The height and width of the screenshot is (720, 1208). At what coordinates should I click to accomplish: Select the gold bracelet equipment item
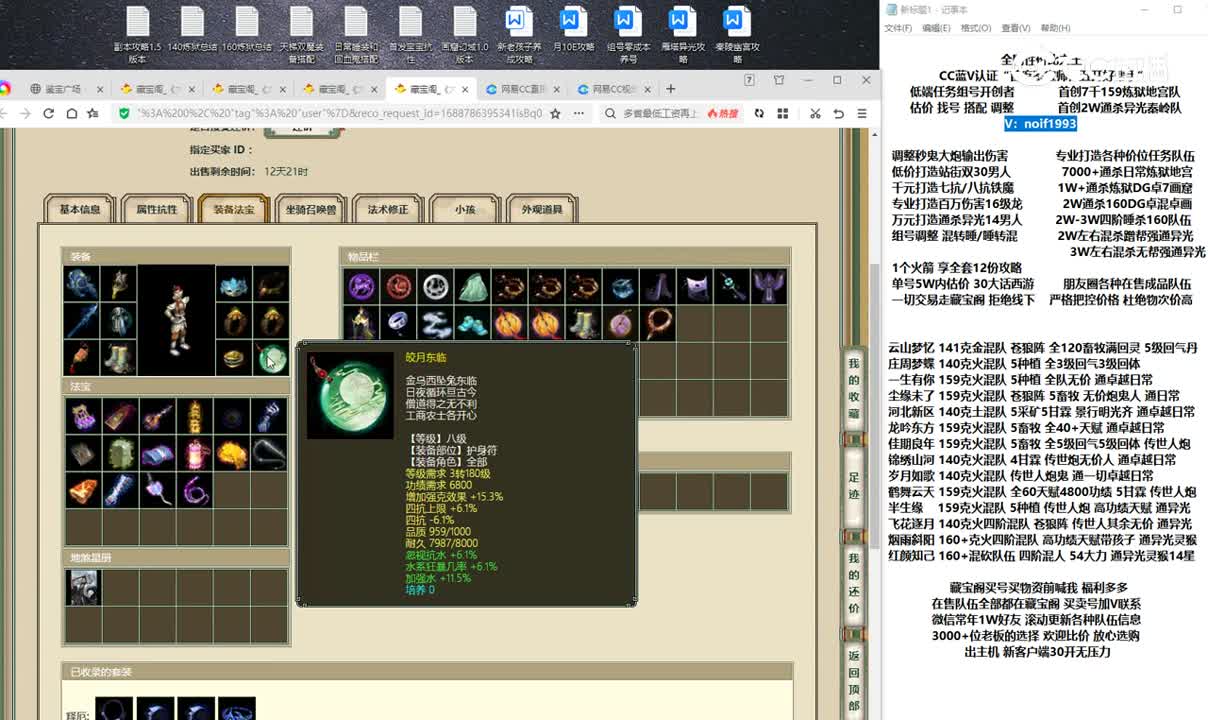click(234, 357)
